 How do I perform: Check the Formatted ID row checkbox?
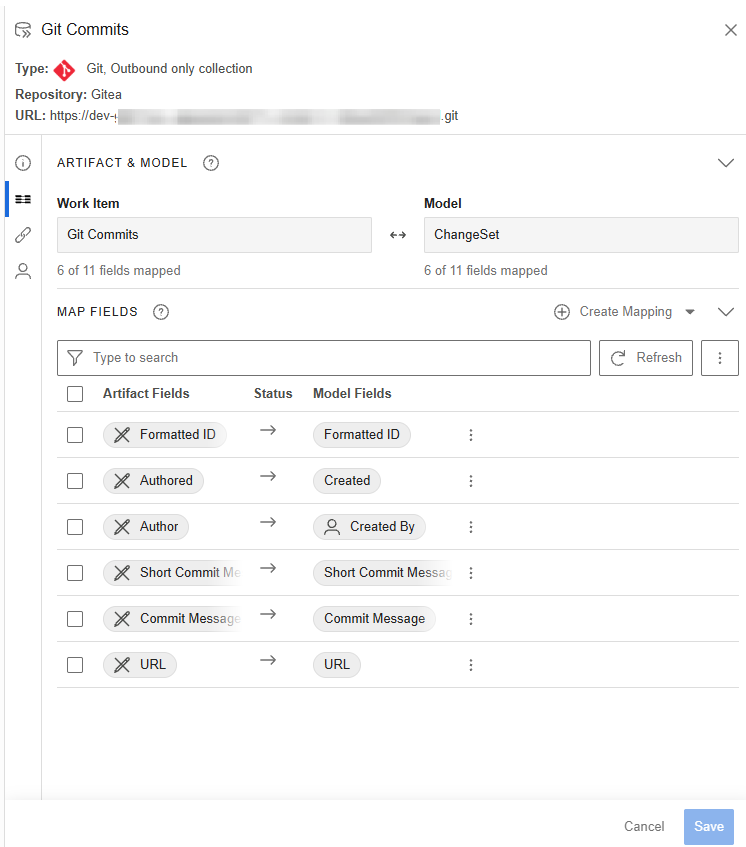(75, 435)
